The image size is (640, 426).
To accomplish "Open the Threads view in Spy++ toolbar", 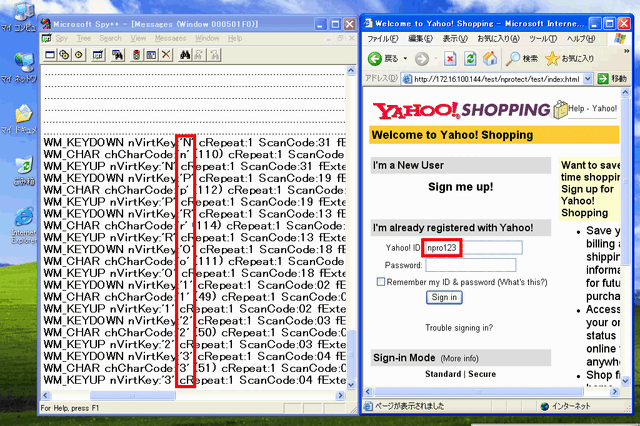I will 78,55.
